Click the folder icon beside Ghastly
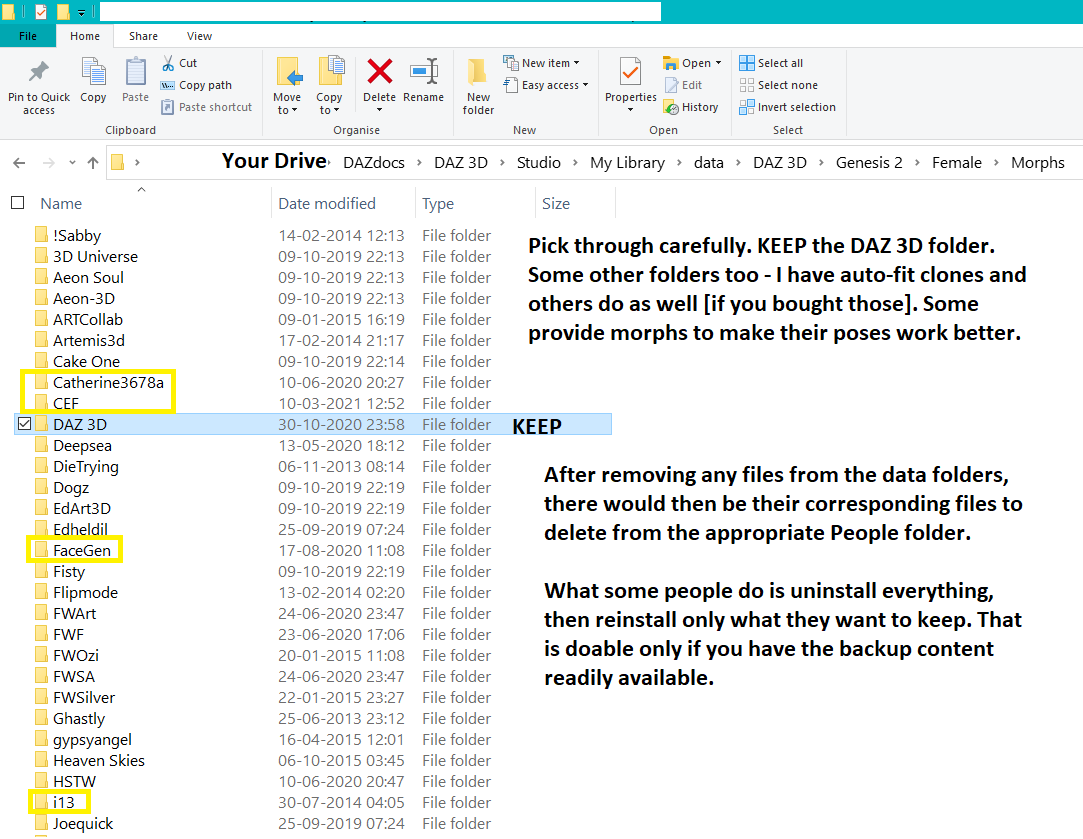The height and width of the screenshot is (839, 1083). coord(41,718)
